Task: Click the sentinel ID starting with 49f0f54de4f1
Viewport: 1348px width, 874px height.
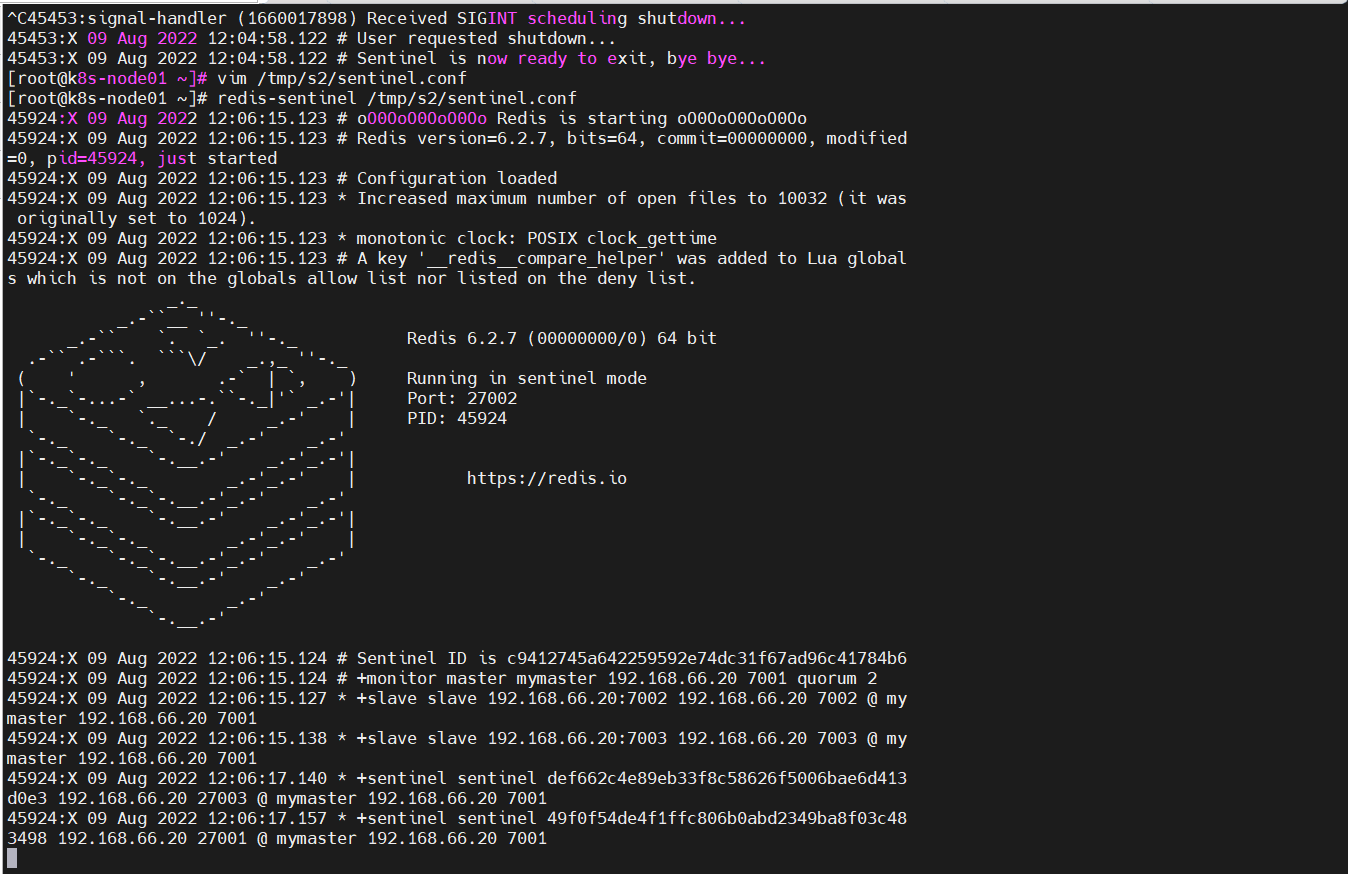Action: [x=727, y=818]
